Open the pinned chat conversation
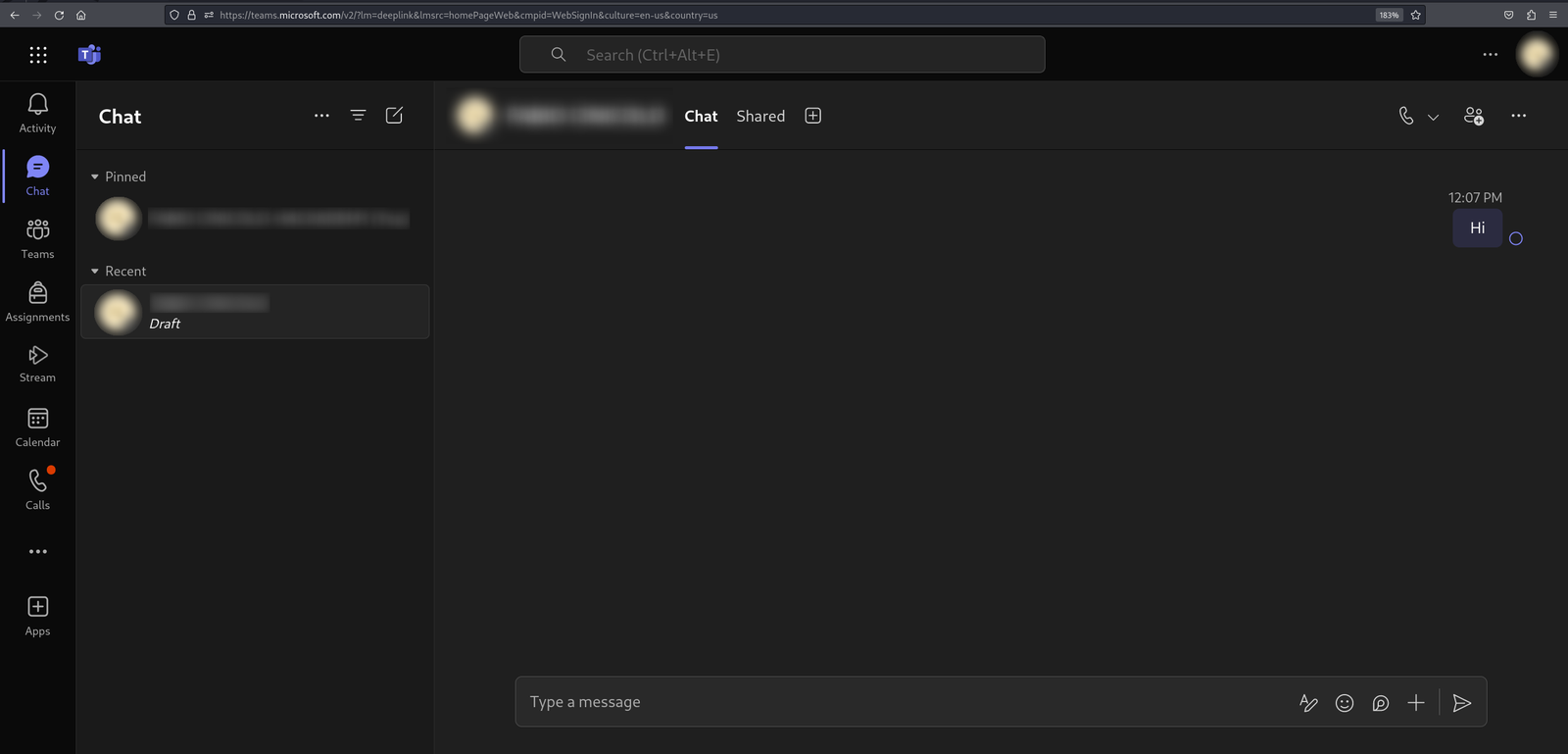This screenshot has width=1568, height=754. (x=255, y=219)
